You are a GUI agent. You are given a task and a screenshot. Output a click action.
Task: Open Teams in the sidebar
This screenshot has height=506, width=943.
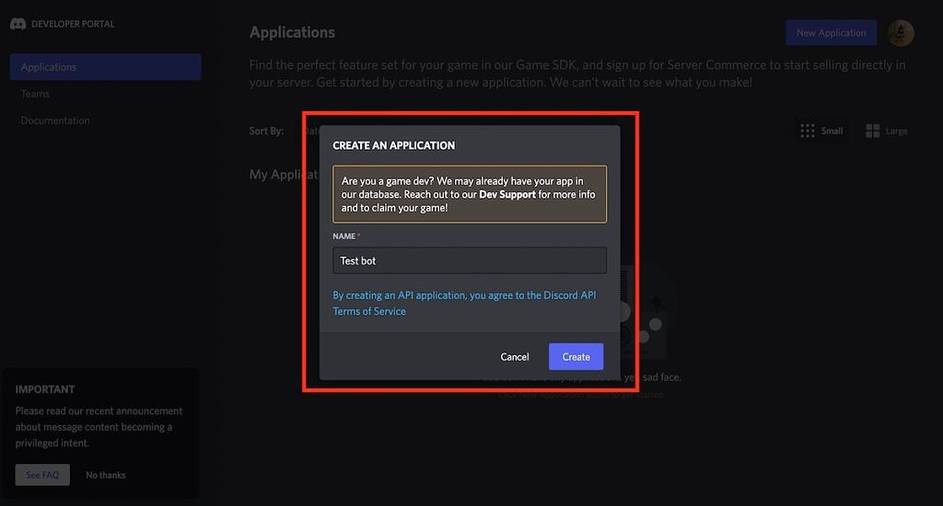[35, 94]
